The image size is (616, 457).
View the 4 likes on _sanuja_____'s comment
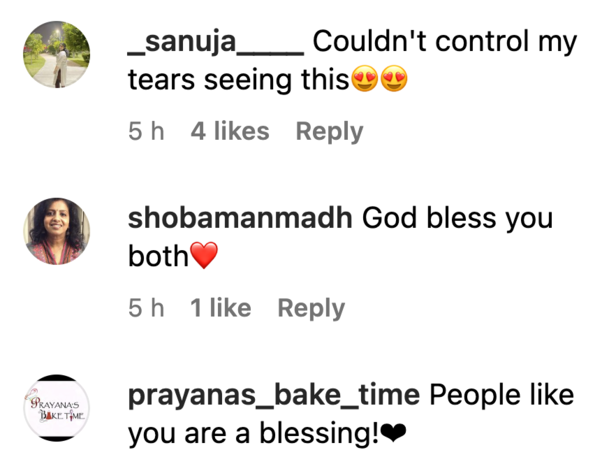coord(229,131)
